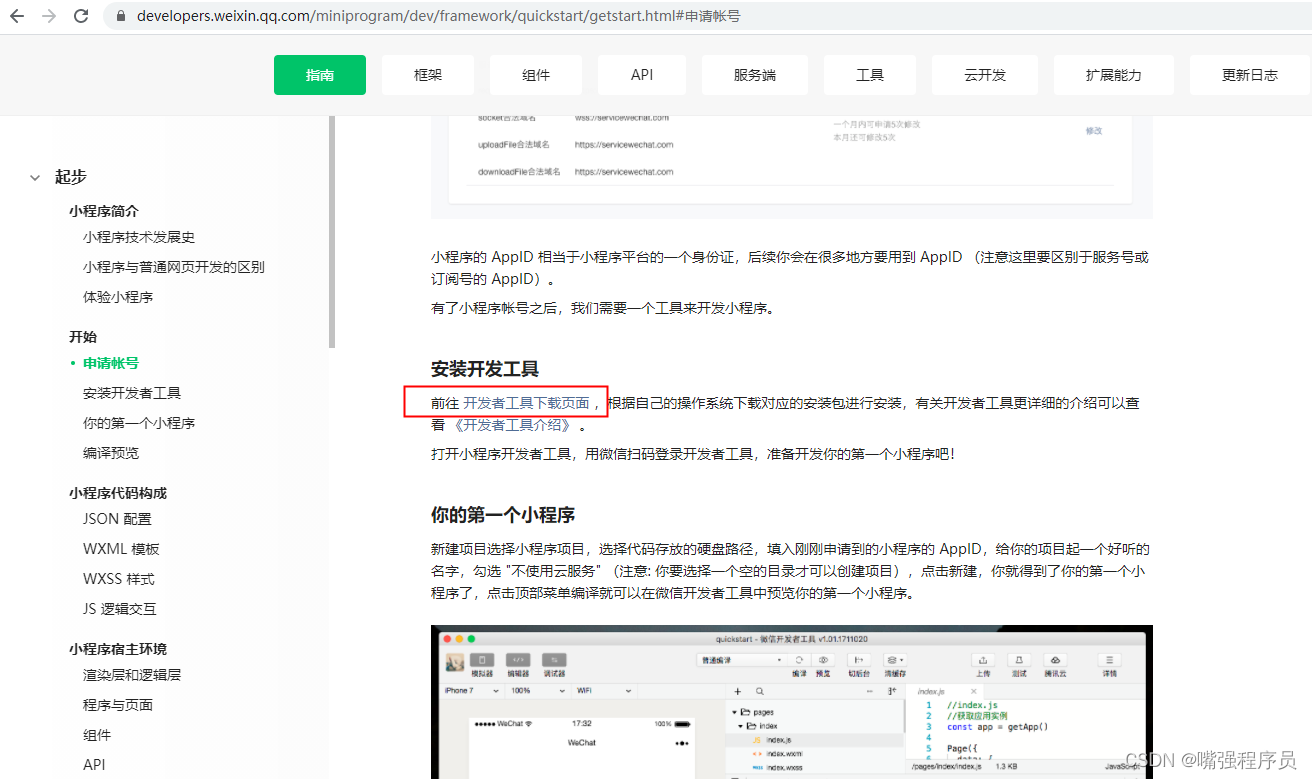
Task: Open WXML 模板 sidebar item
Action: pos(121,549)
